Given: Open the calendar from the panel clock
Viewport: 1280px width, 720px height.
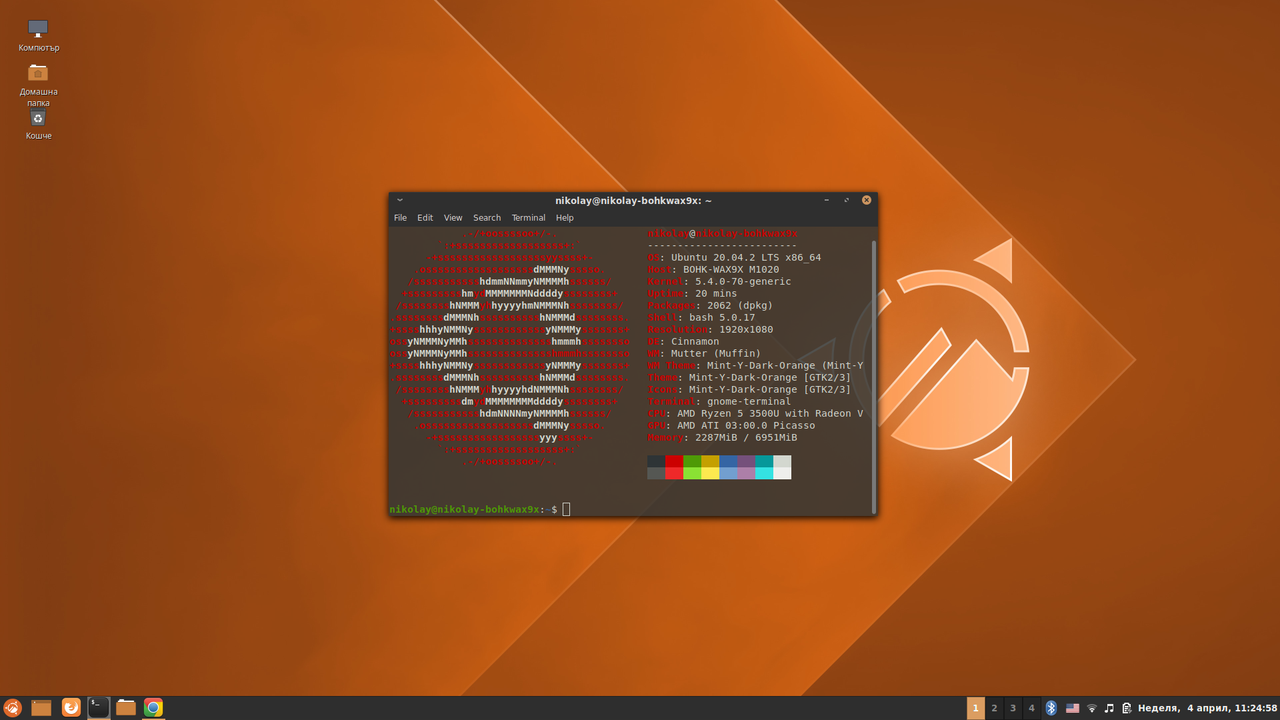Looking at the screenshot, I should [x=1207, y=708].
